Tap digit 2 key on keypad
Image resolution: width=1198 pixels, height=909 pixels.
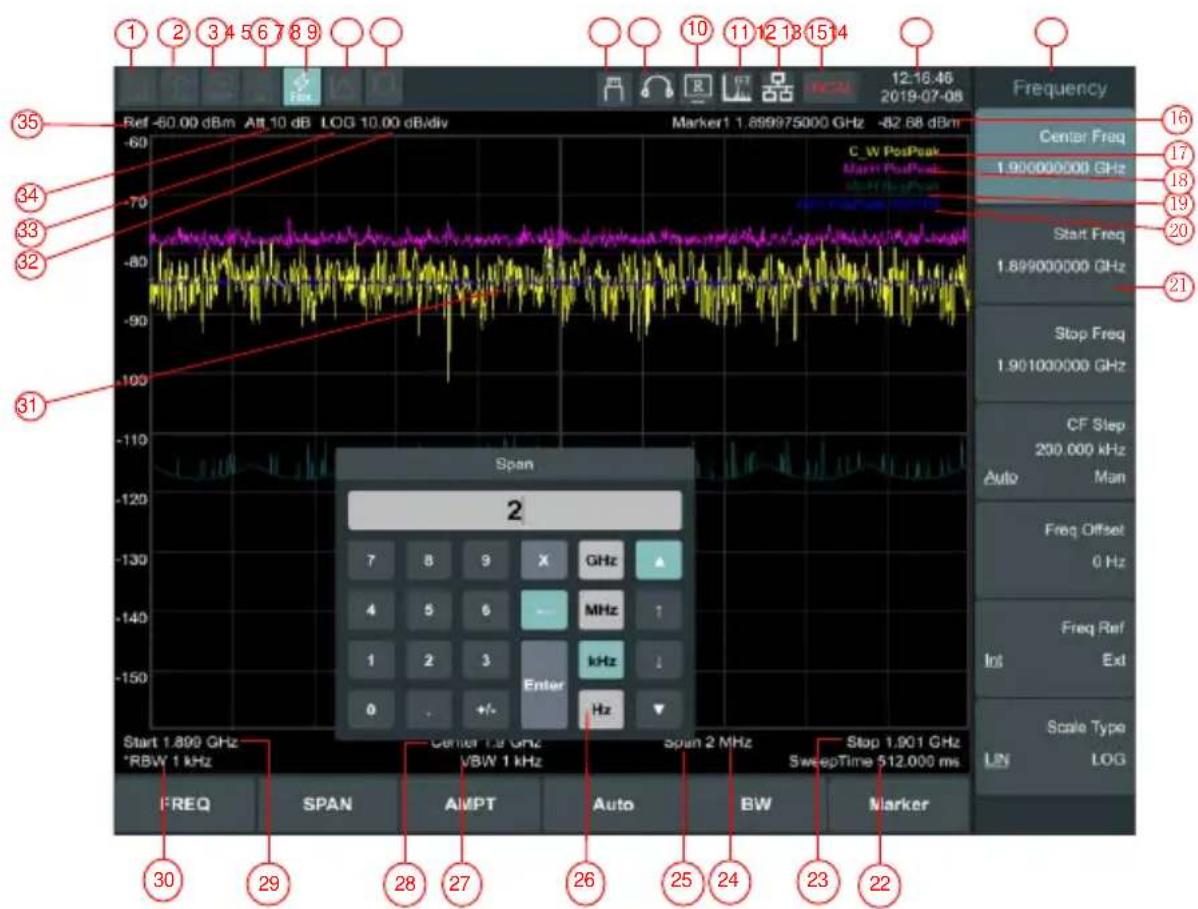(x=428, y=660)
